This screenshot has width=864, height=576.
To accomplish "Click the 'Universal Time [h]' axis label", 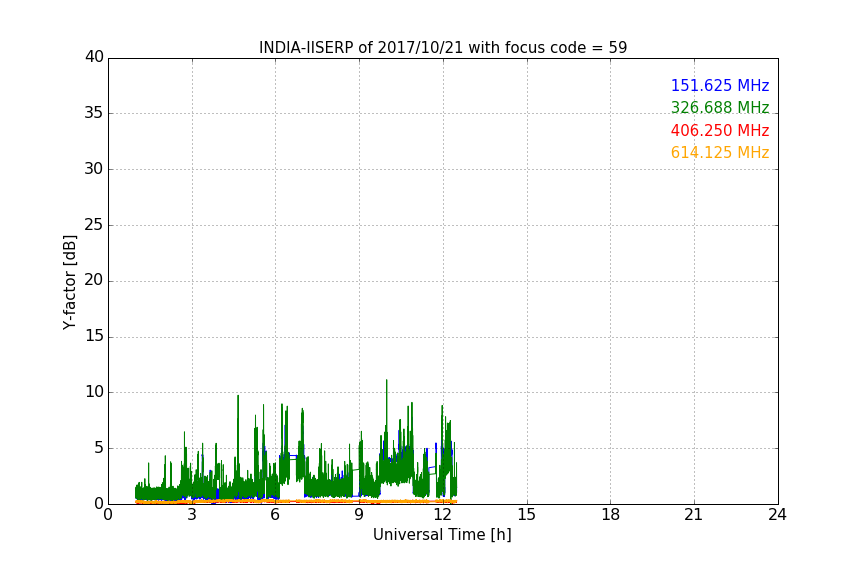I will [x=442, y=535].
